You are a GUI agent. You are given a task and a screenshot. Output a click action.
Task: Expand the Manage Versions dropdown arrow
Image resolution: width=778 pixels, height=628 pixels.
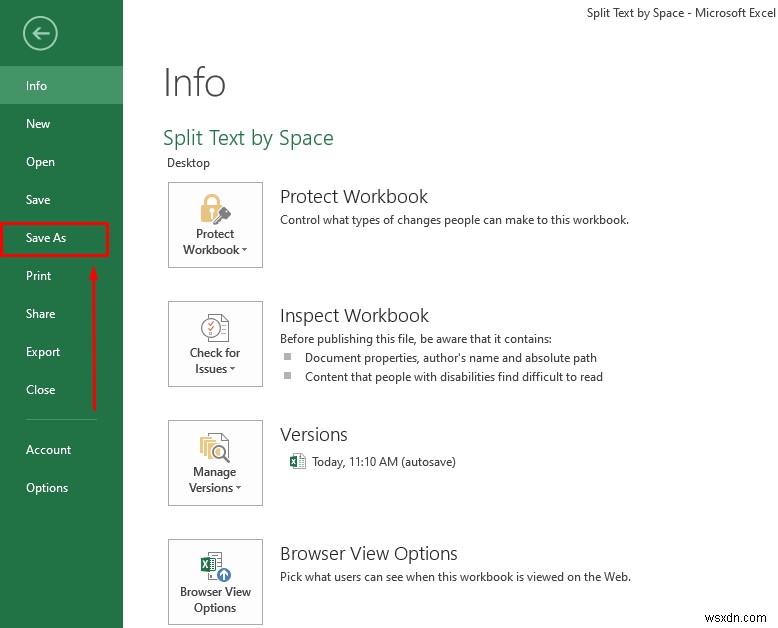click(239, 488)
